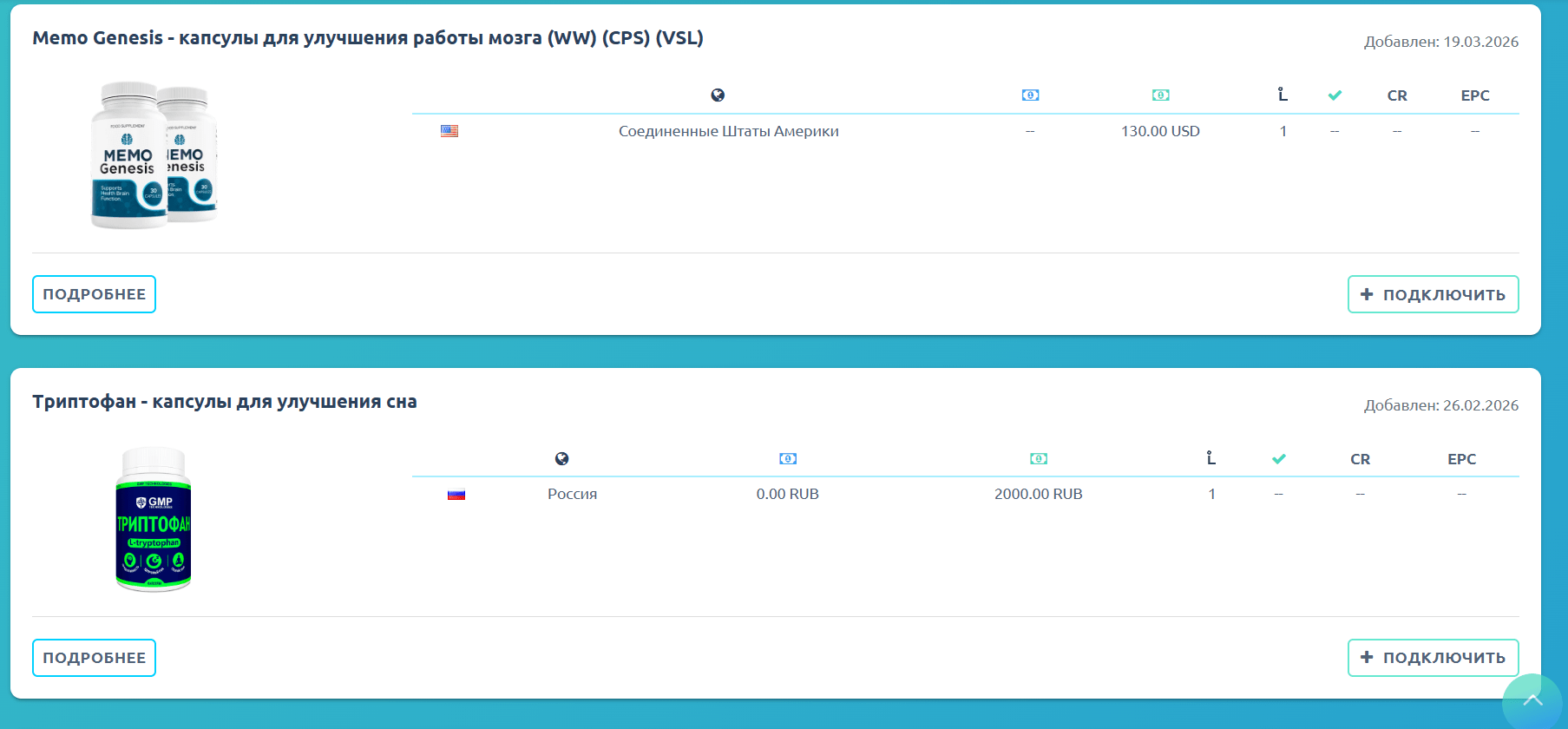1568x729 pixels.
Task: Click the Russia flag icon
Action: 456,495
